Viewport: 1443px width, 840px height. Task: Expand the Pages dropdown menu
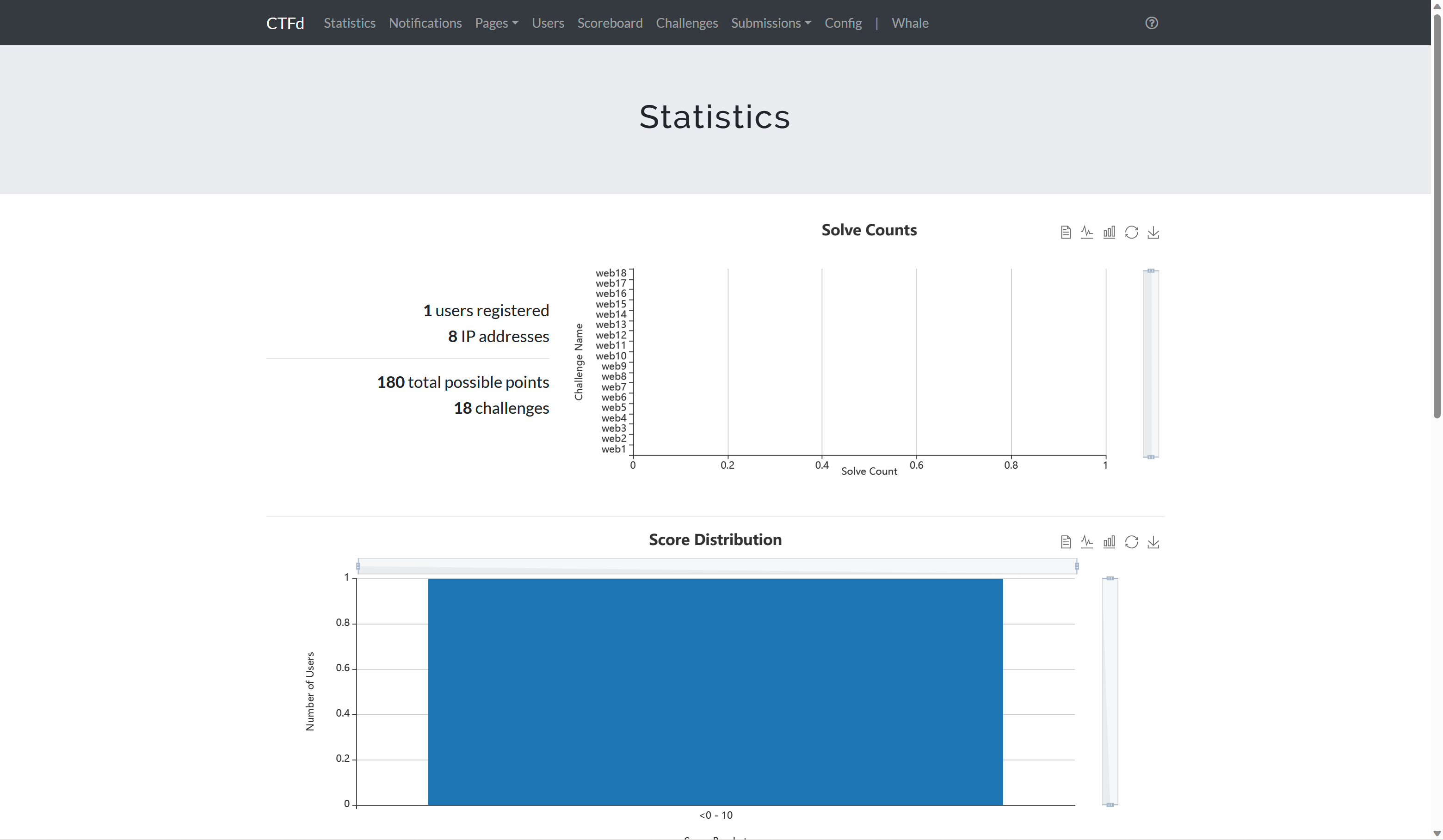pos(496,23)
